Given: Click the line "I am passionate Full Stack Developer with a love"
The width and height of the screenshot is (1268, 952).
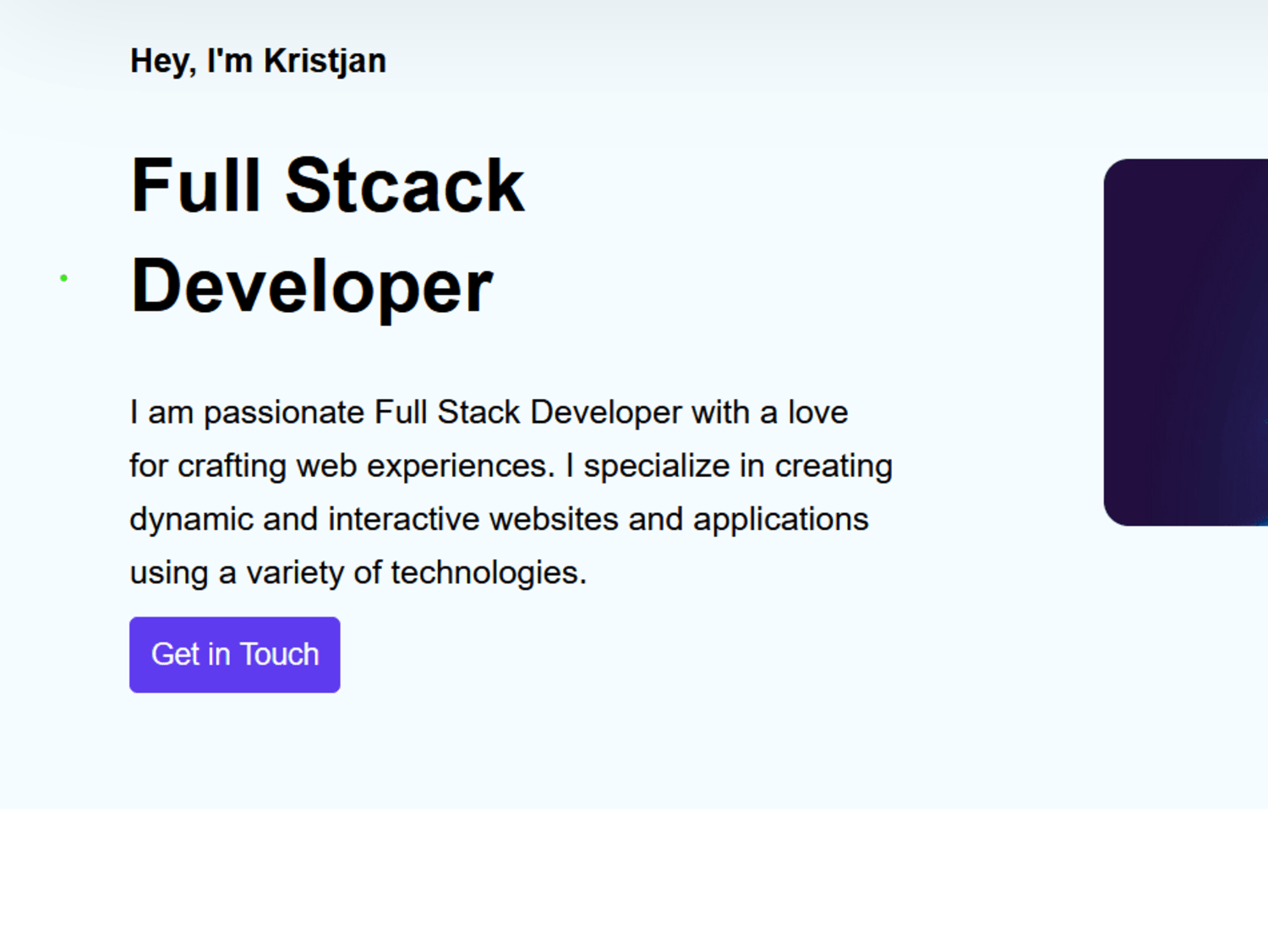Looking at the screenshot, I should pyautogui.click(x=489, y=413).
